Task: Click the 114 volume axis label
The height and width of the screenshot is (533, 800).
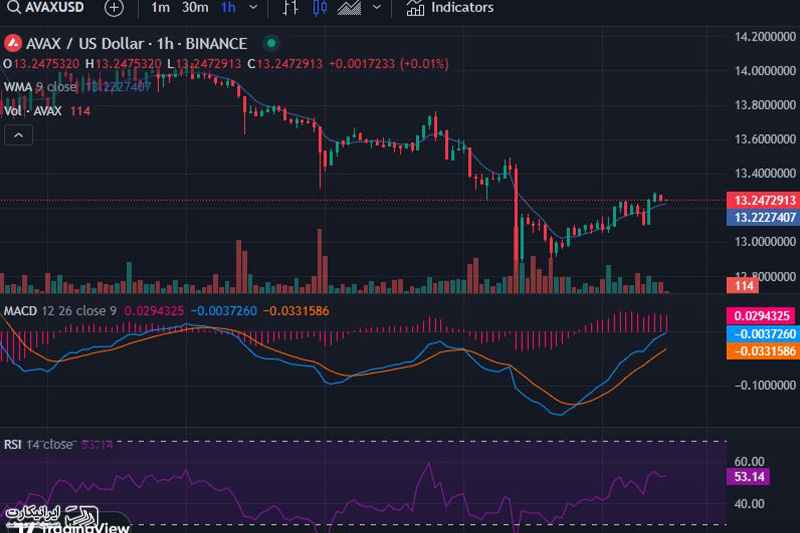Action: coord(743,286)
